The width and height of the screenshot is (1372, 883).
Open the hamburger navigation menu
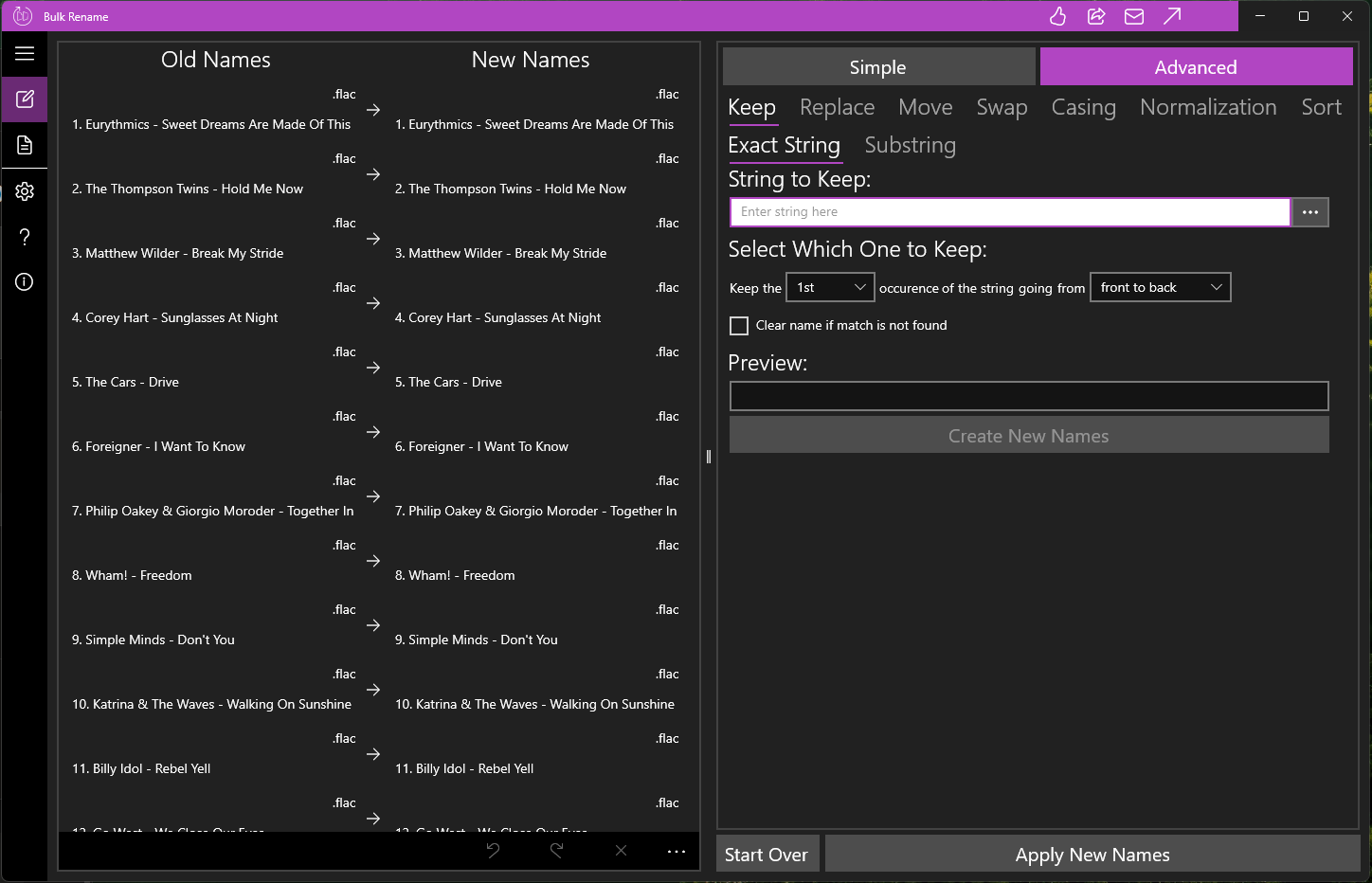25,53
